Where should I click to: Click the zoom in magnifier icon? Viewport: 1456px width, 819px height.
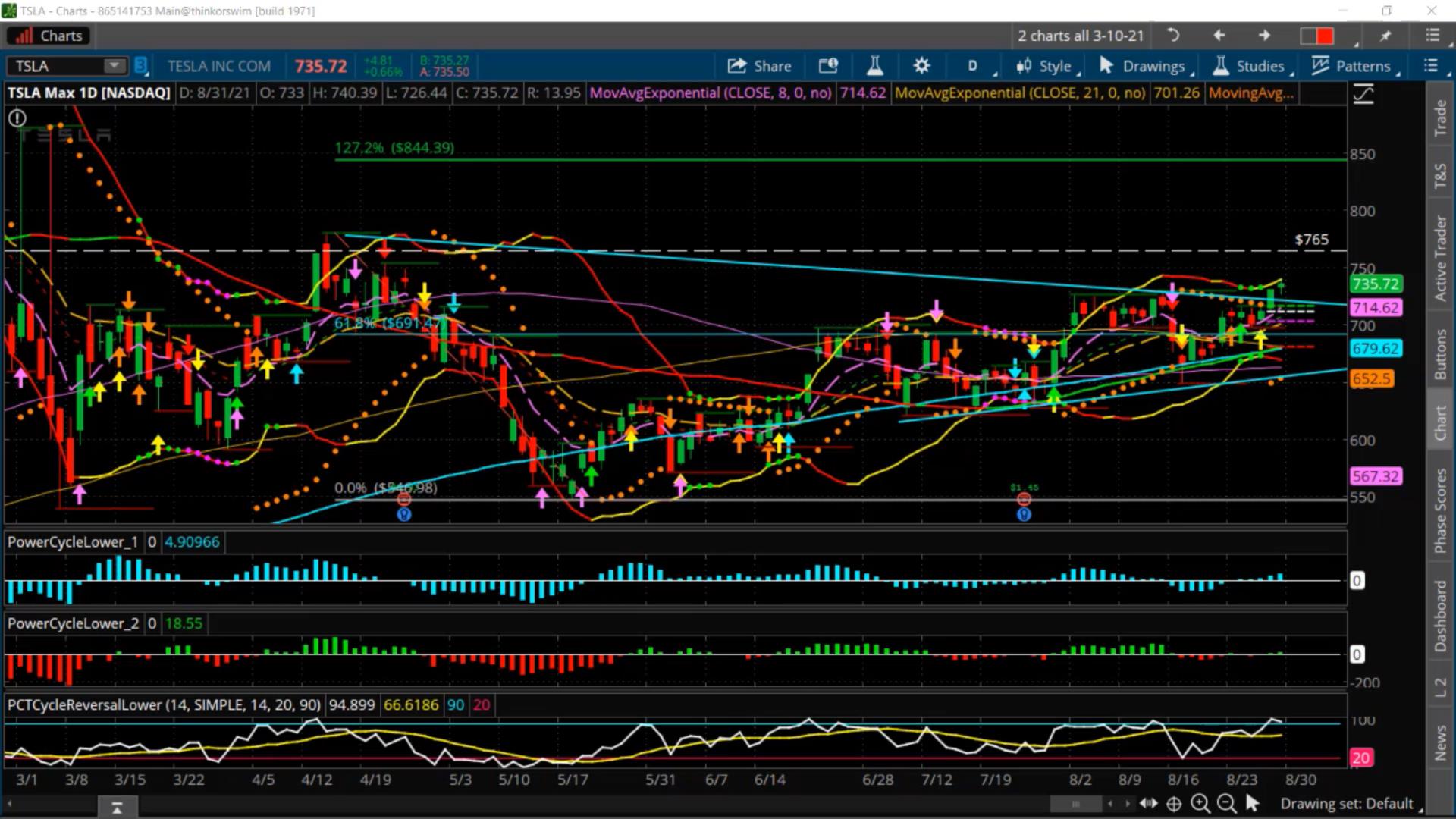click(1200, 803)
